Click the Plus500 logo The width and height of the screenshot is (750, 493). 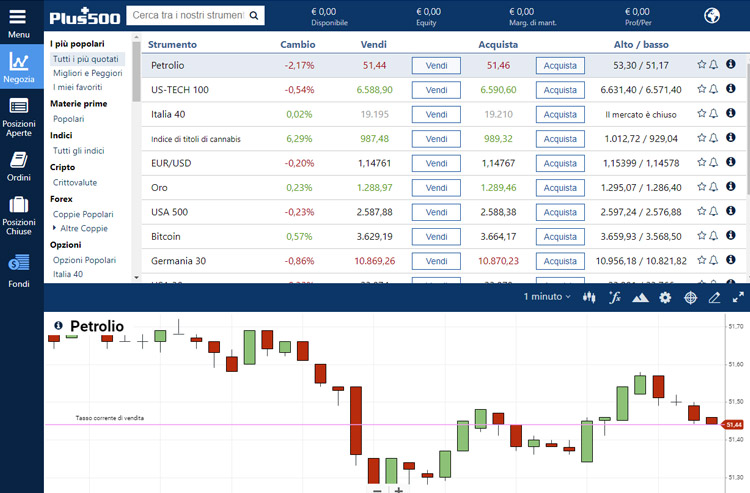[x=85, y=16]
